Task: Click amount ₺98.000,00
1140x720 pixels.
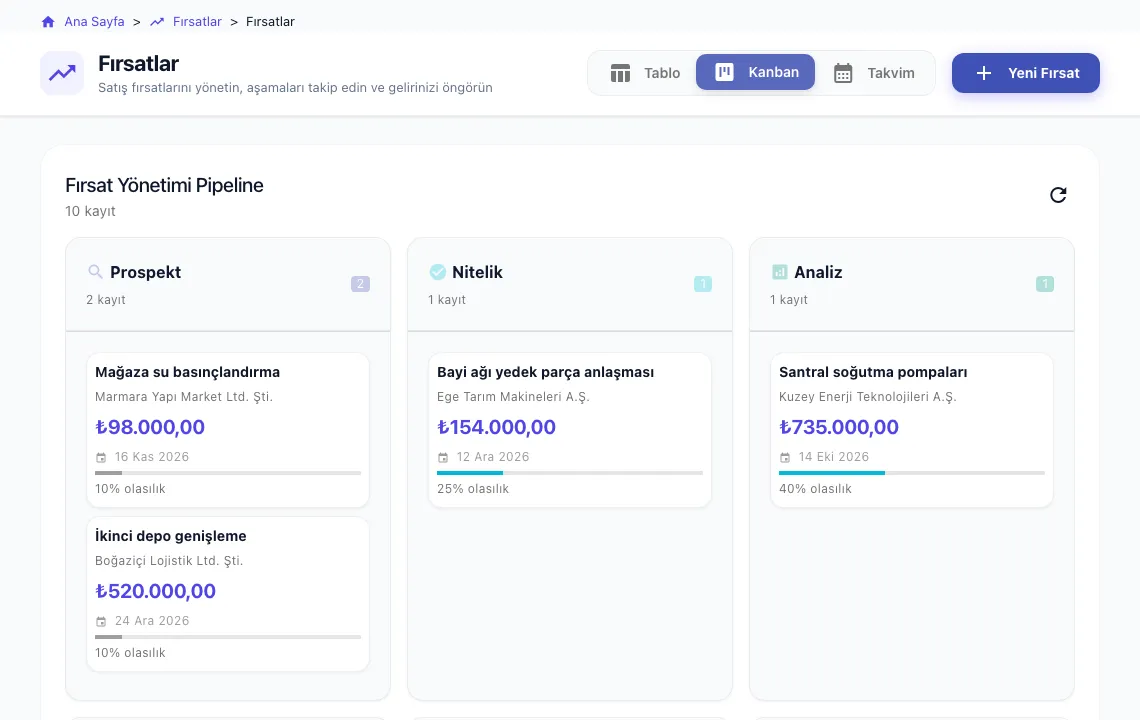Action: point(150,427)
